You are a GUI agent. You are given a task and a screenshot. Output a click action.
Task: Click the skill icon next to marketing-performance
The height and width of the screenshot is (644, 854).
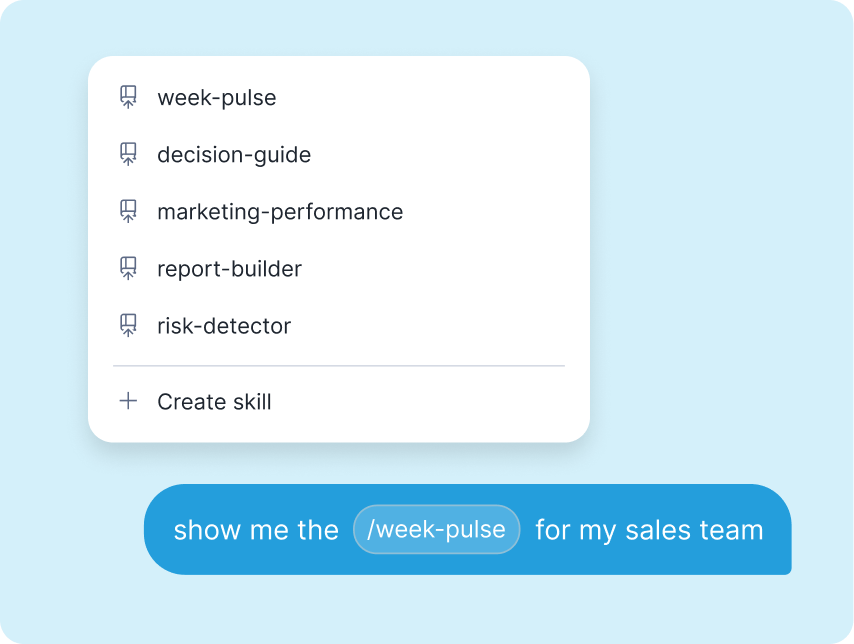pos(128,211)
